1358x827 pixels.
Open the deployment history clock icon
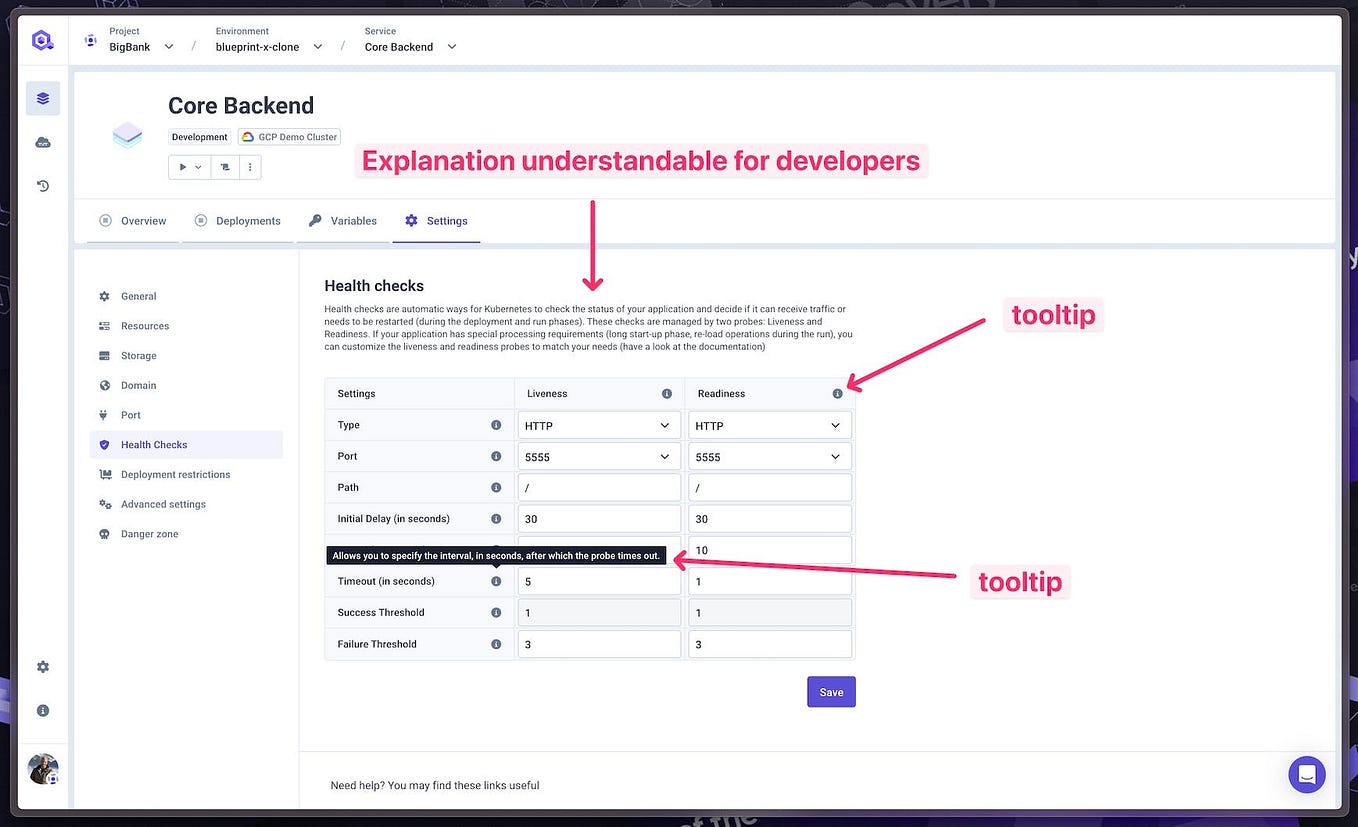(x=42, y=185)
